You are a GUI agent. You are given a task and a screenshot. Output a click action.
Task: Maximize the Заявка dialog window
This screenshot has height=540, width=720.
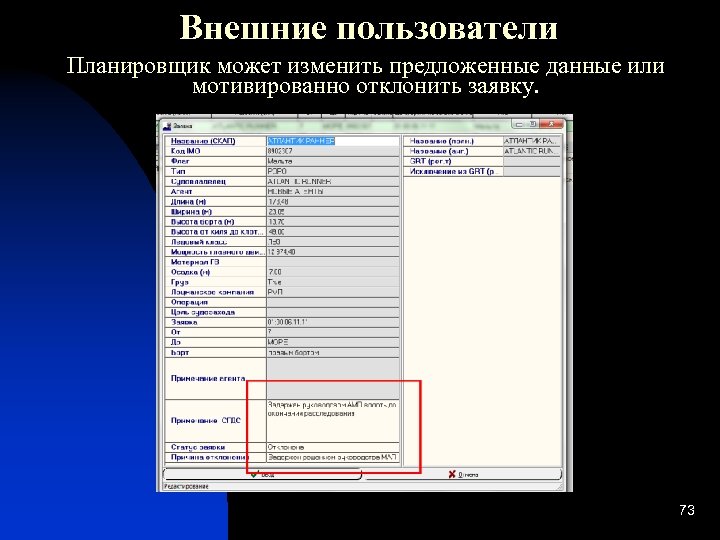coord(533,124)
